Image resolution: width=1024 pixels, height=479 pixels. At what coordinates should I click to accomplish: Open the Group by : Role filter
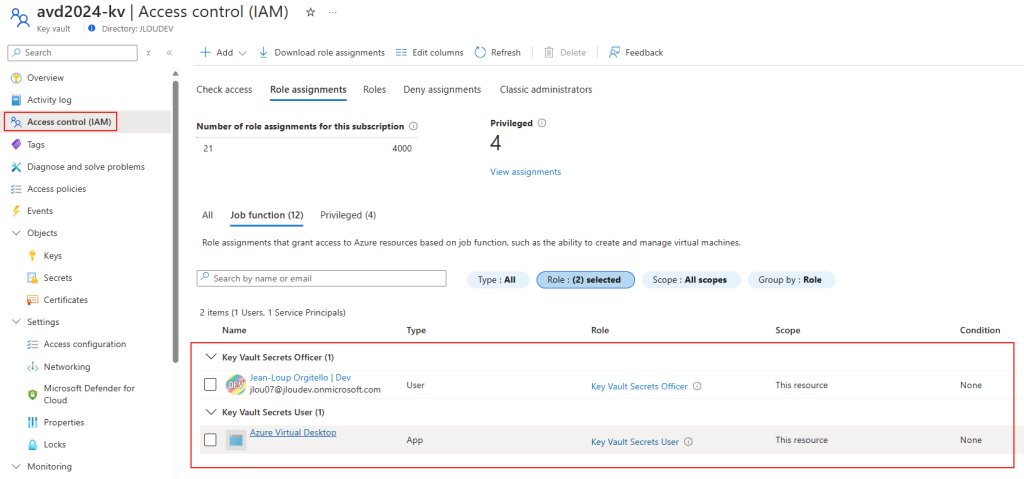[x=791, y=280]
